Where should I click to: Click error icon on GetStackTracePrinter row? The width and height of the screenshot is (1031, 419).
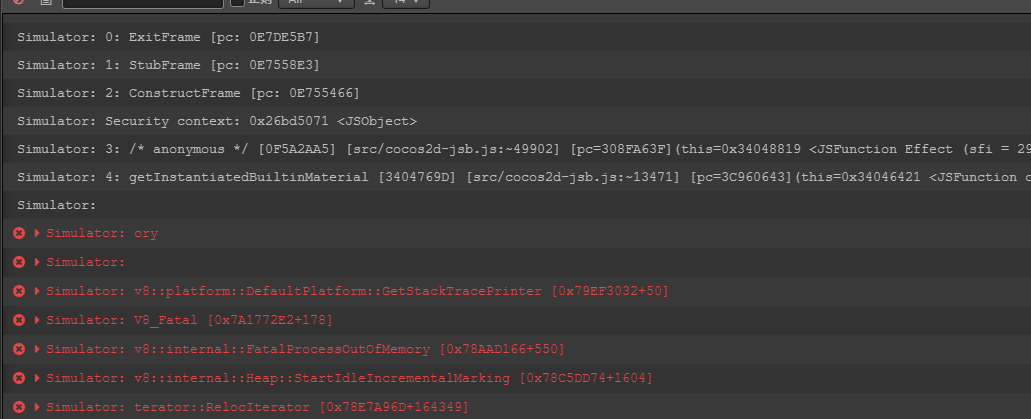(x=19, y=291)
